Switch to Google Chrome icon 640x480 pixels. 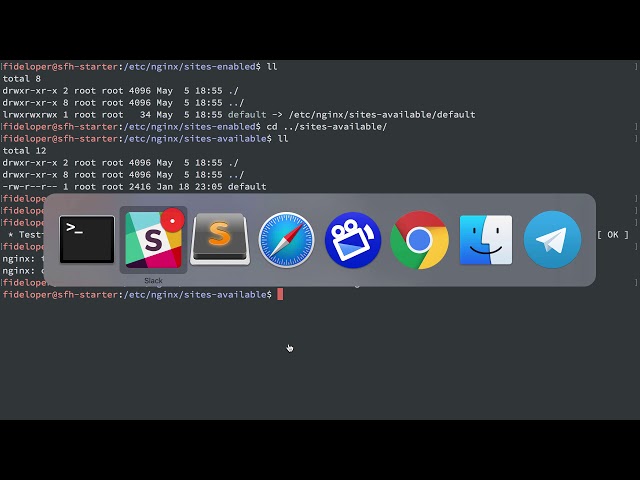420,240
